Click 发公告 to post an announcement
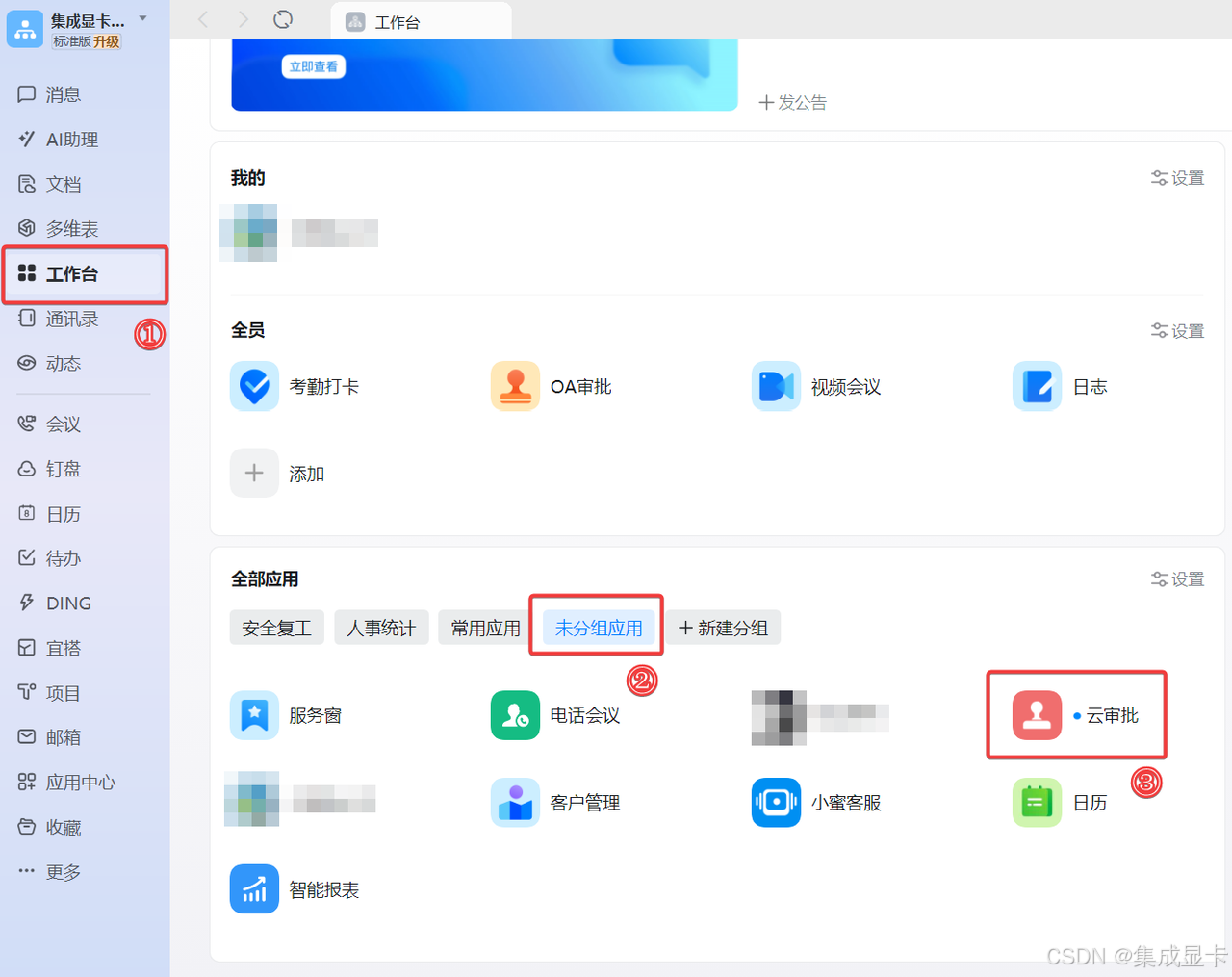The width and height of the screenshot is (1232, 977). click(793, 103)
